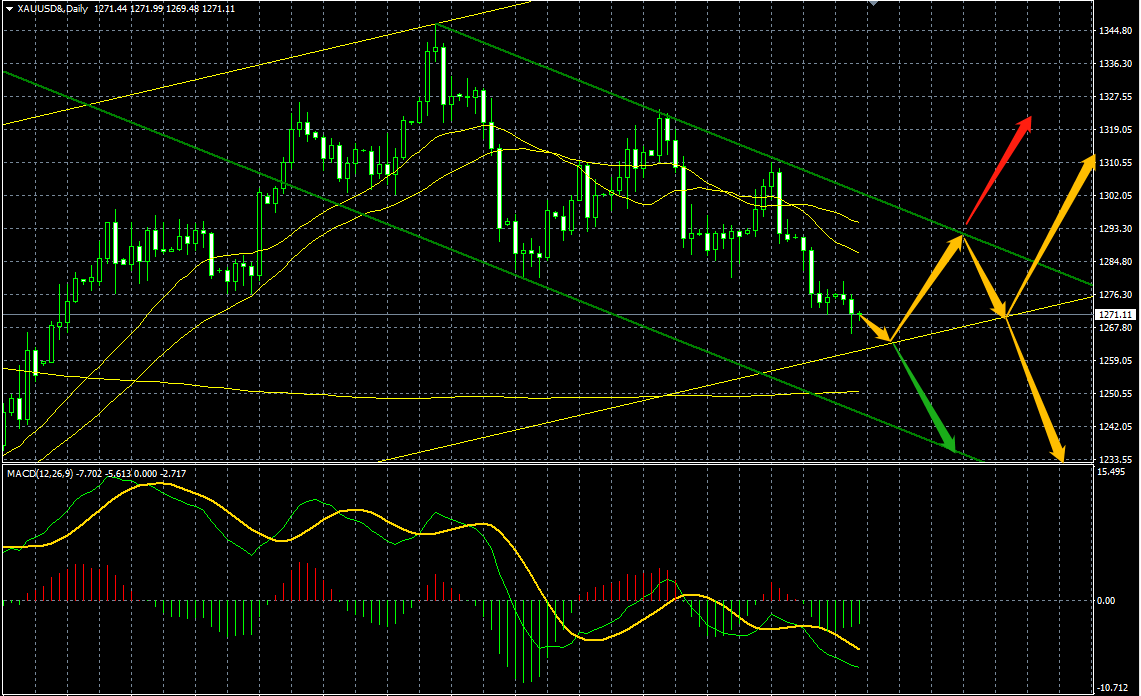Click the -10.712 MACD scale value

[1113, 687]
